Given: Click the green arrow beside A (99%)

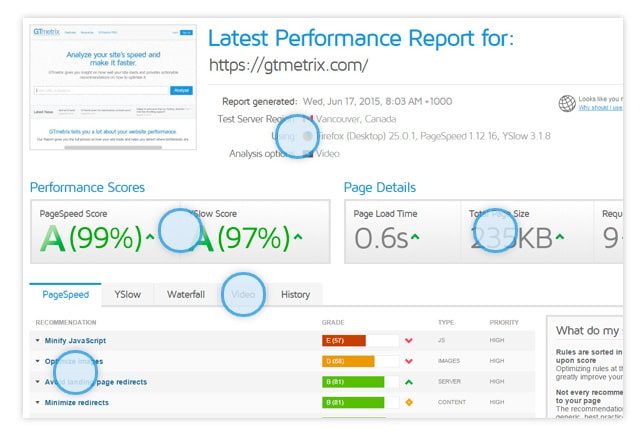Looking at the screenshot, I should (150, 237).
